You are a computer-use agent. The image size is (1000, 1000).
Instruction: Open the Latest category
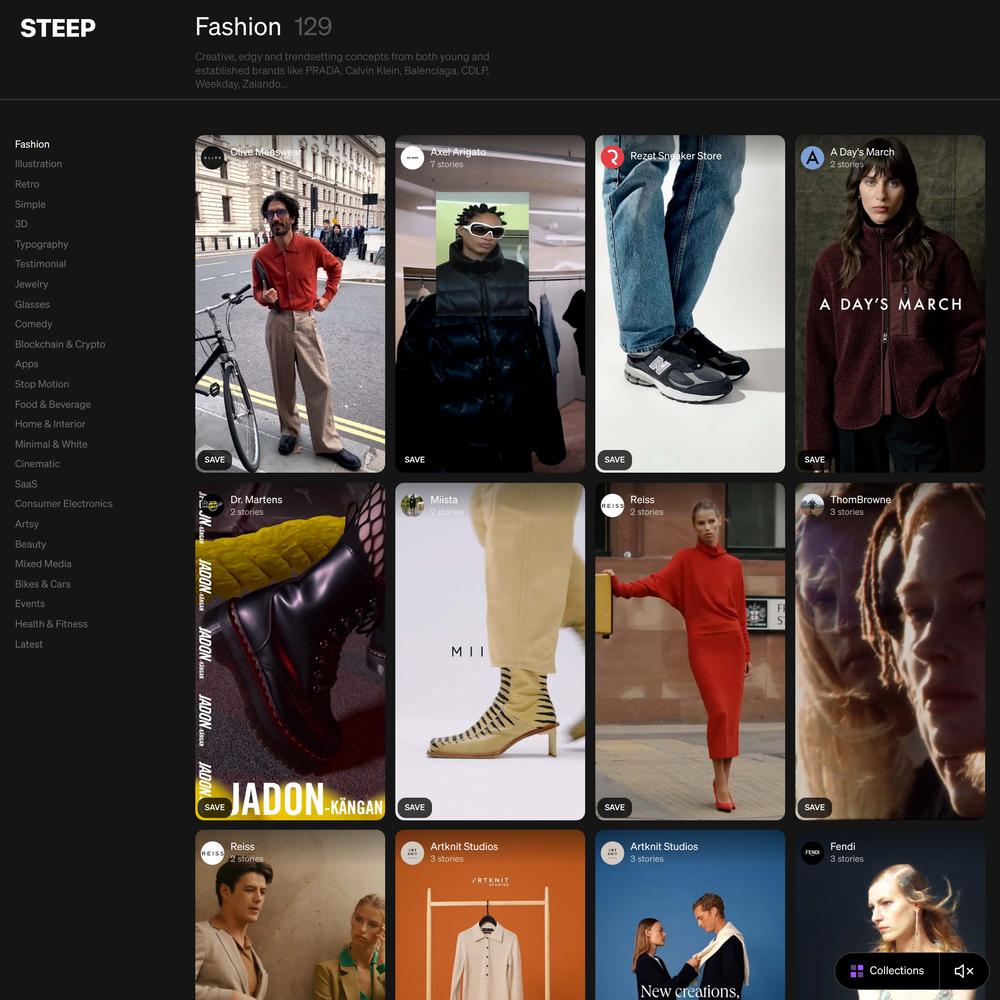pyautogui.click(x=29, y=645)
